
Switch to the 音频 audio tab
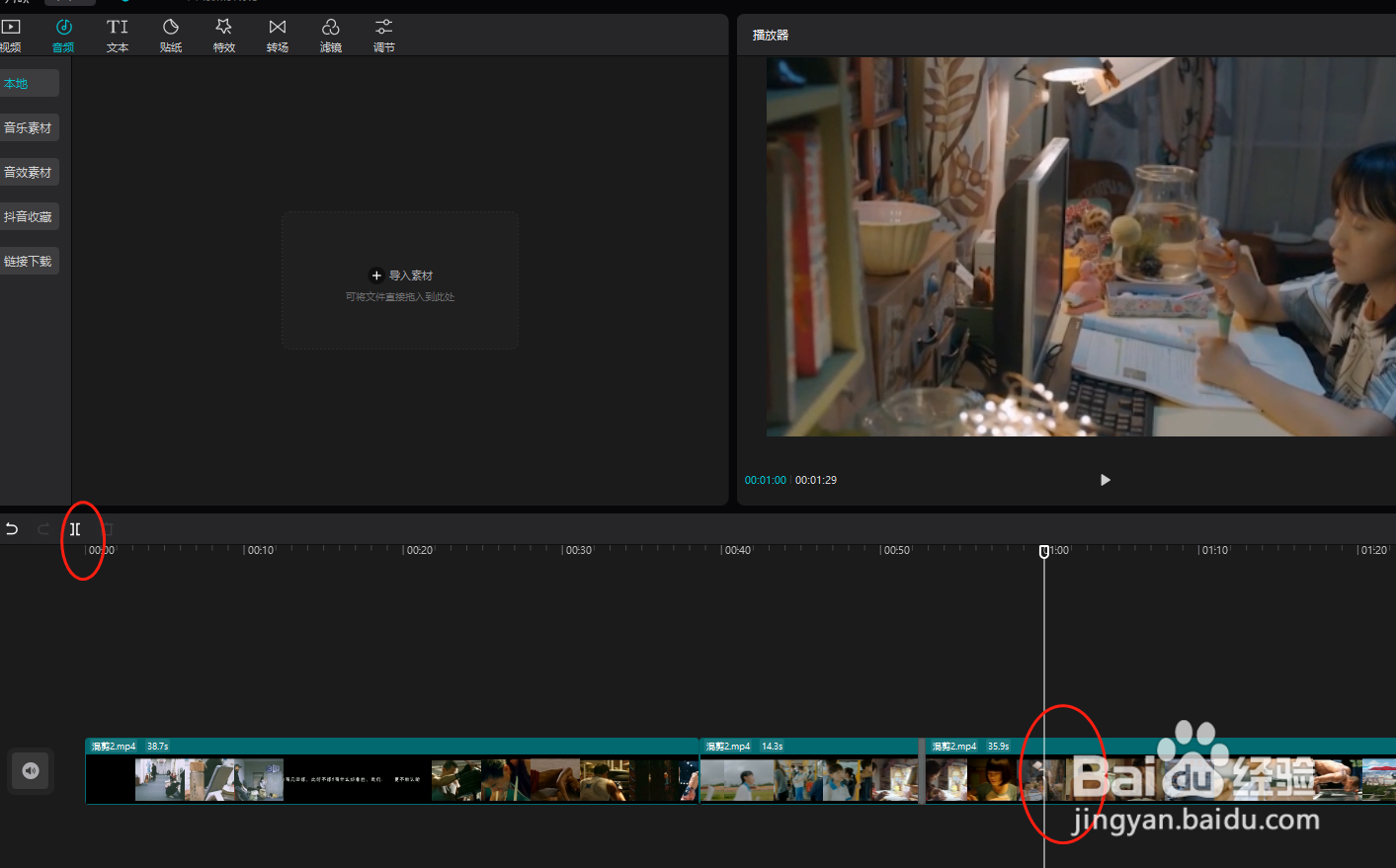click(x=63, y=36)
